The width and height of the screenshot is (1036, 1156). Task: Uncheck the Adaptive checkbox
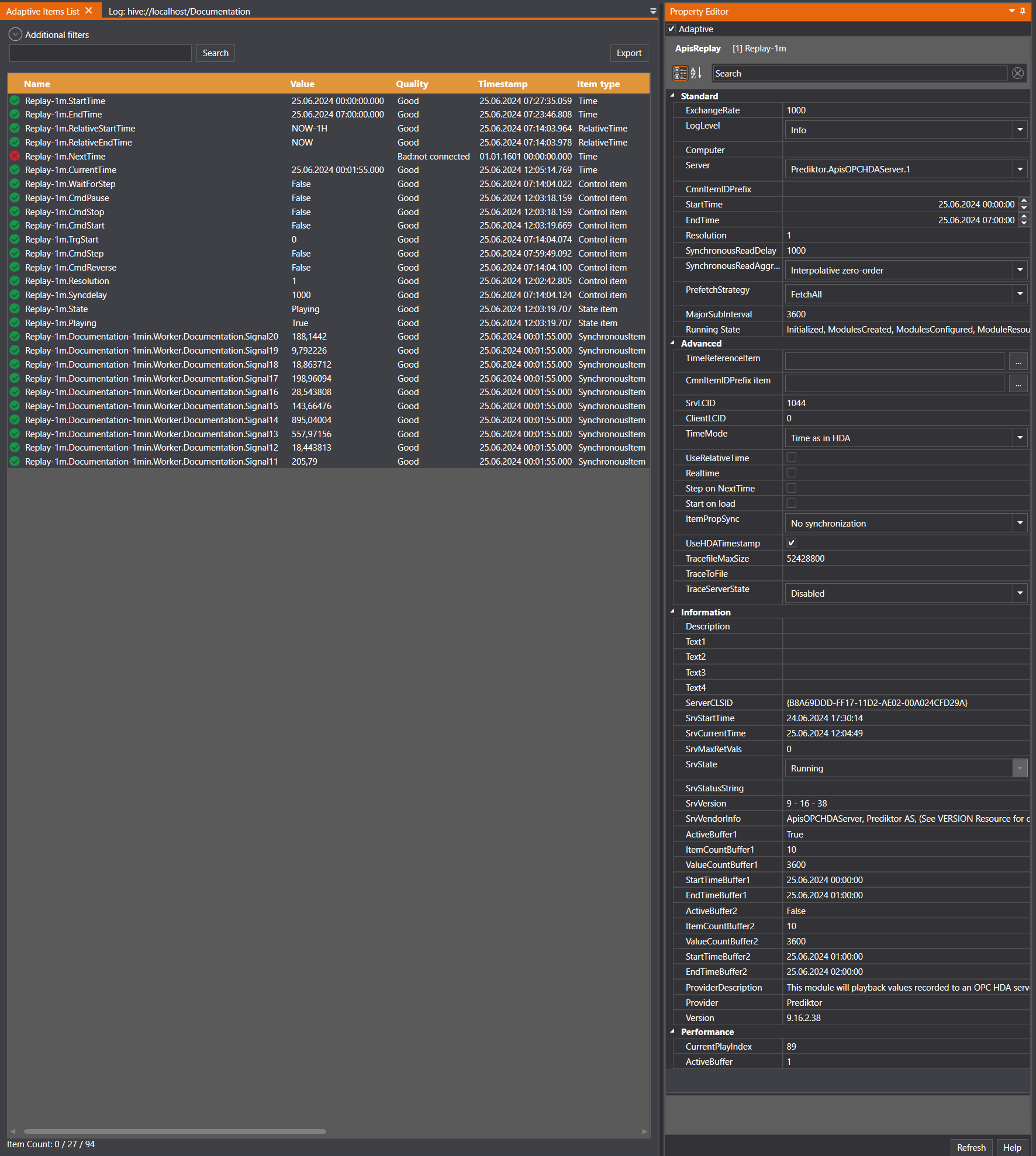pyautogui.click(x=672, y=29)
